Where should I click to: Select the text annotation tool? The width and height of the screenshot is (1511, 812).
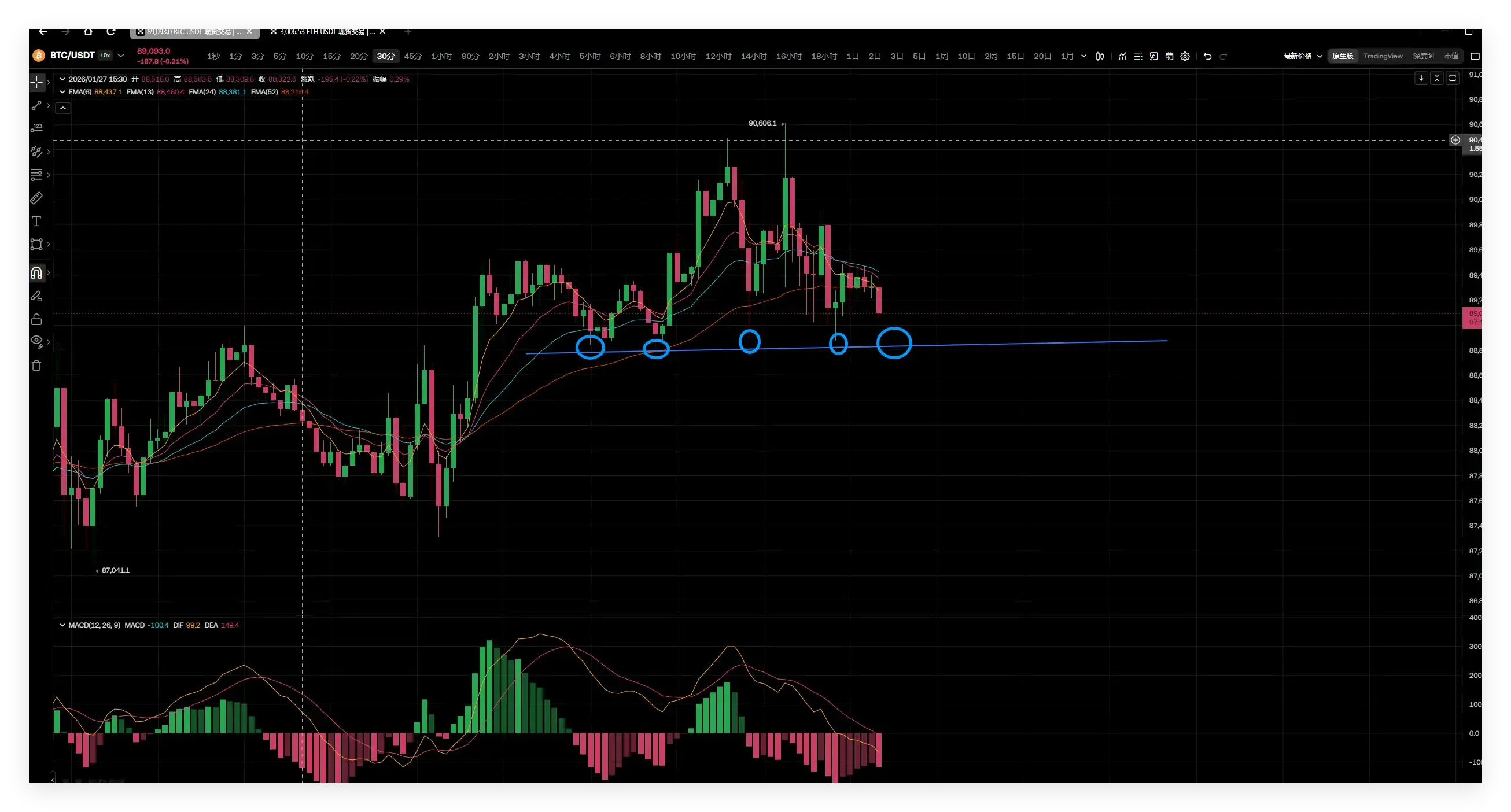(x=36, y=221)
